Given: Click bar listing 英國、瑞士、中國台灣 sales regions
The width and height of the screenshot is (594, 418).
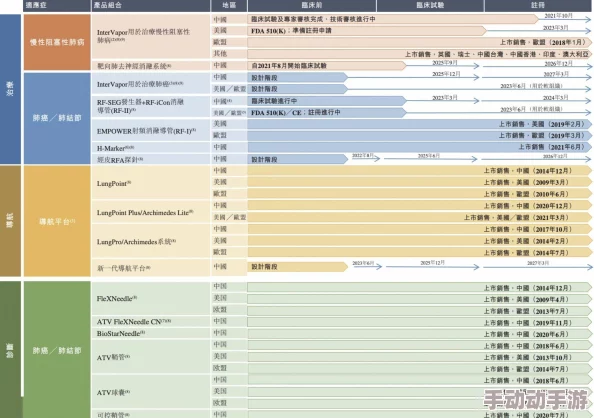Looking at the screenshot, I should 420,54.
